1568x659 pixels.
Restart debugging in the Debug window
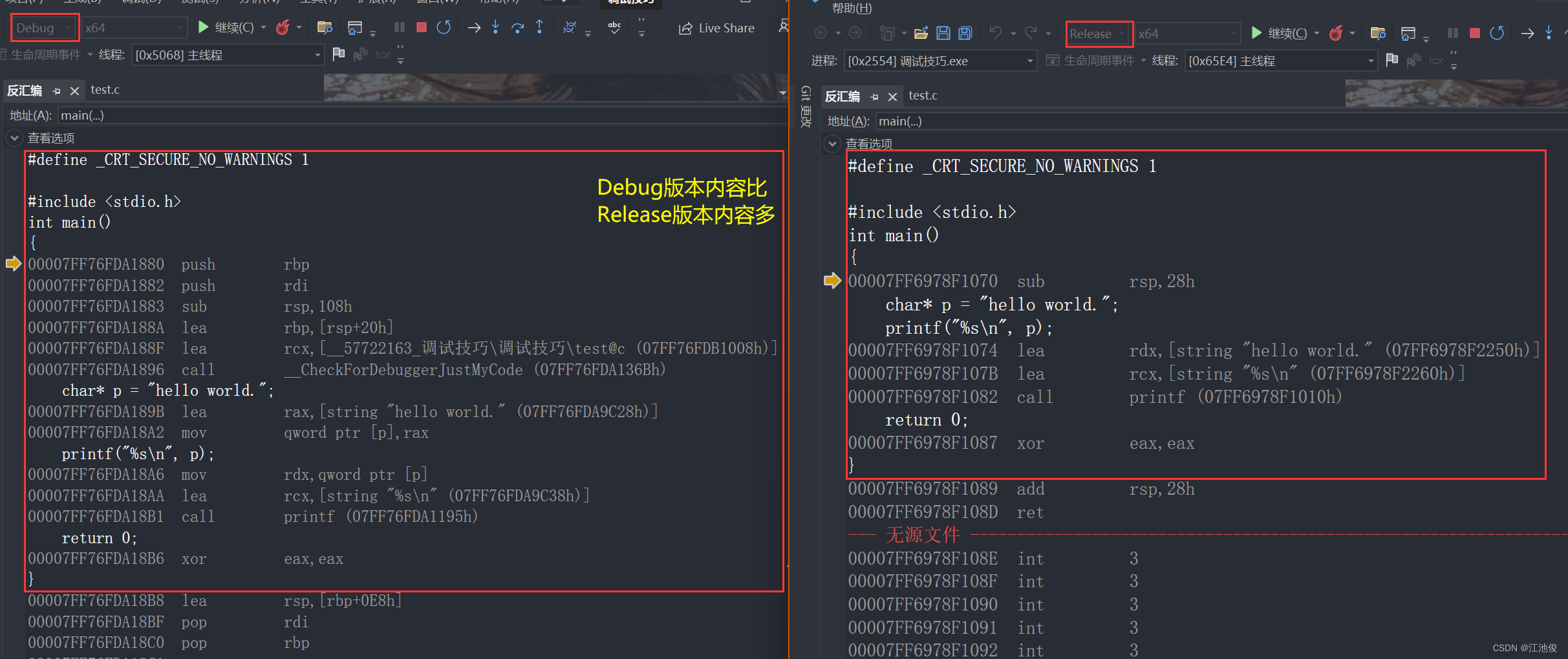point(444,27)
